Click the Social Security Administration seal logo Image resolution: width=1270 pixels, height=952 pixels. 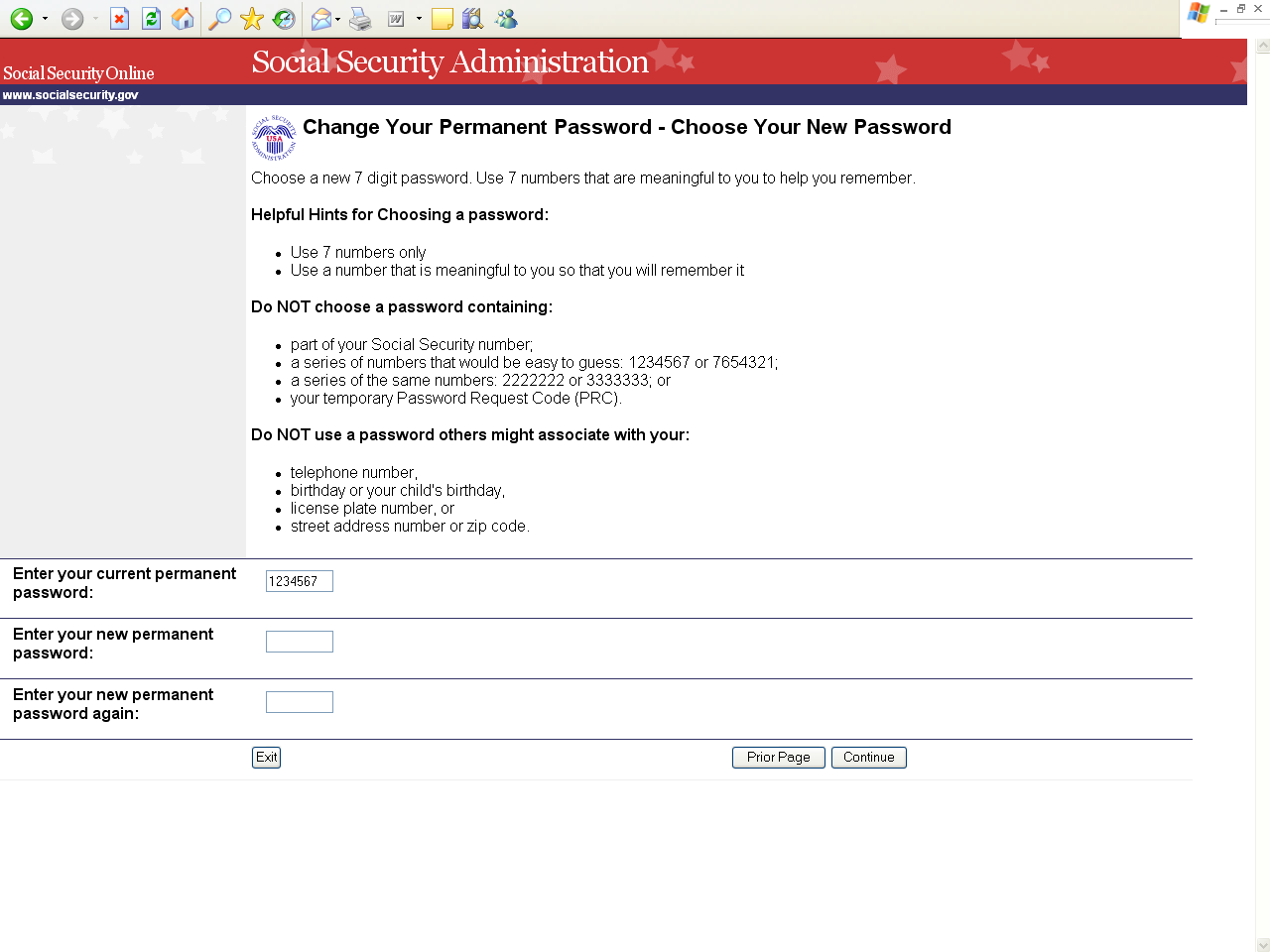point(274,138)
